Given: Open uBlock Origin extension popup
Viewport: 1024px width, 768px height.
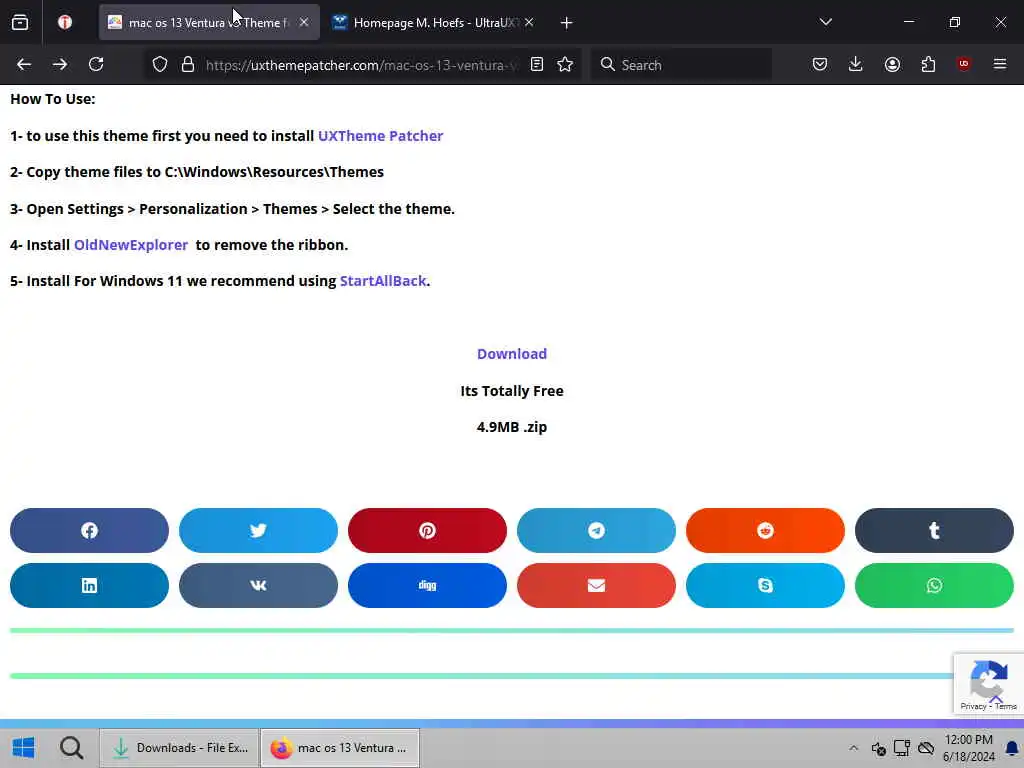Looking at the screenshot, I should coord(964,64).
